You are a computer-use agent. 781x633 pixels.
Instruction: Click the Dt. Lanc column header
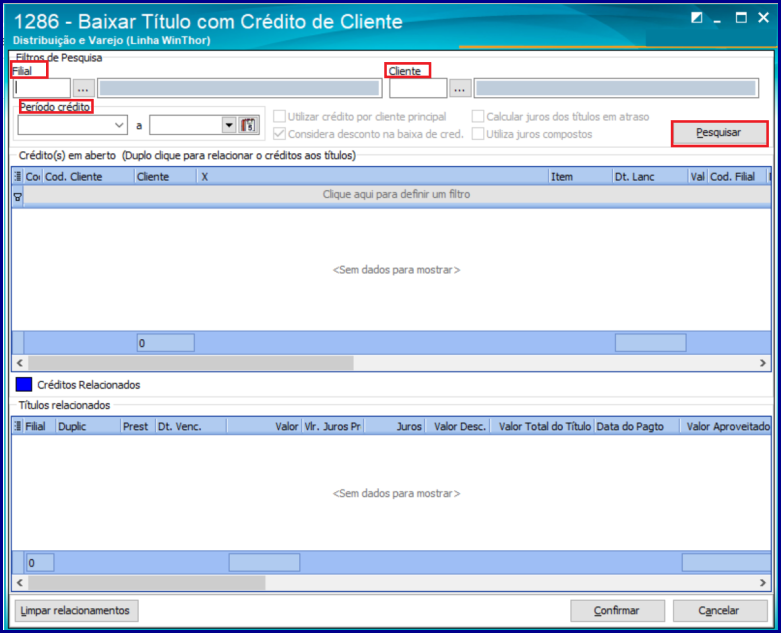tap(650, 177)
